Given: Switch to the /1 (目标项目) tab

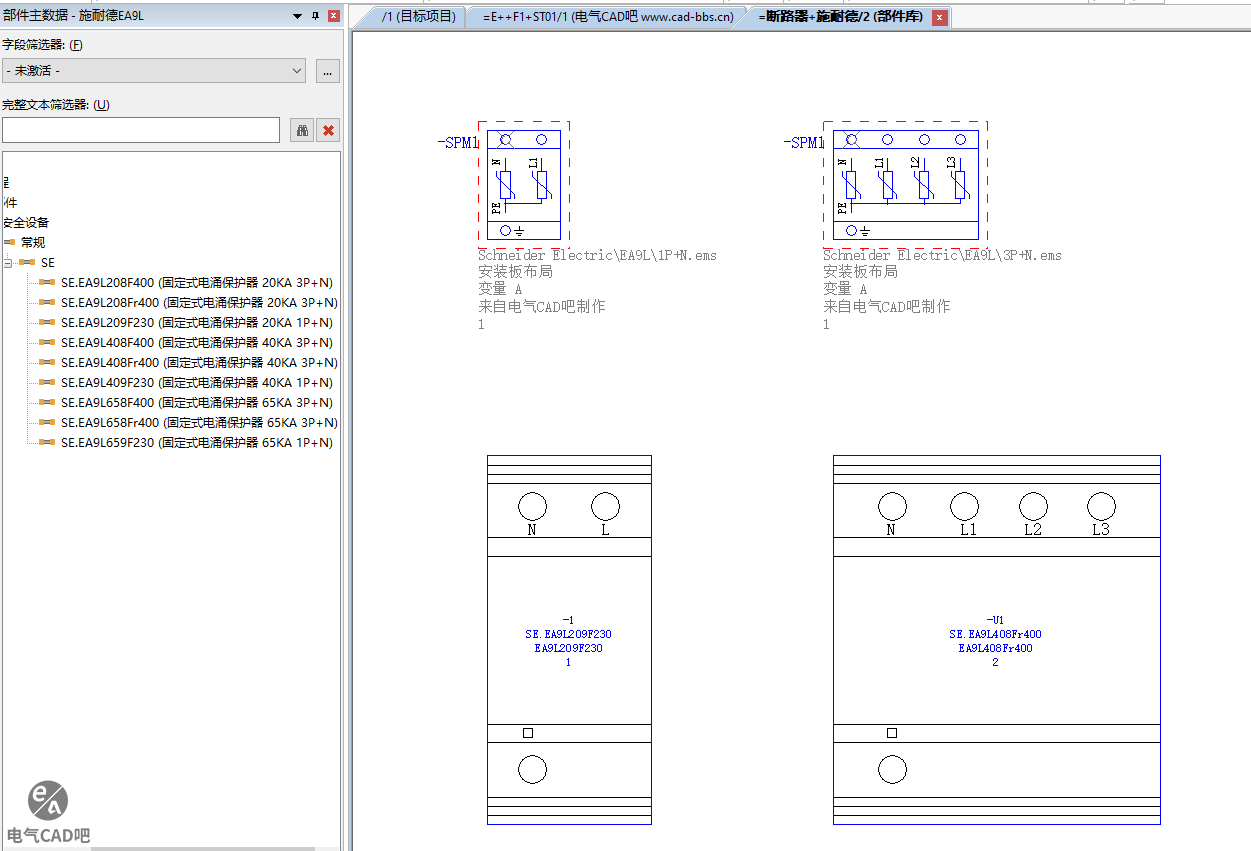Looking at the screenshot, I should click(x=418, y=17).
